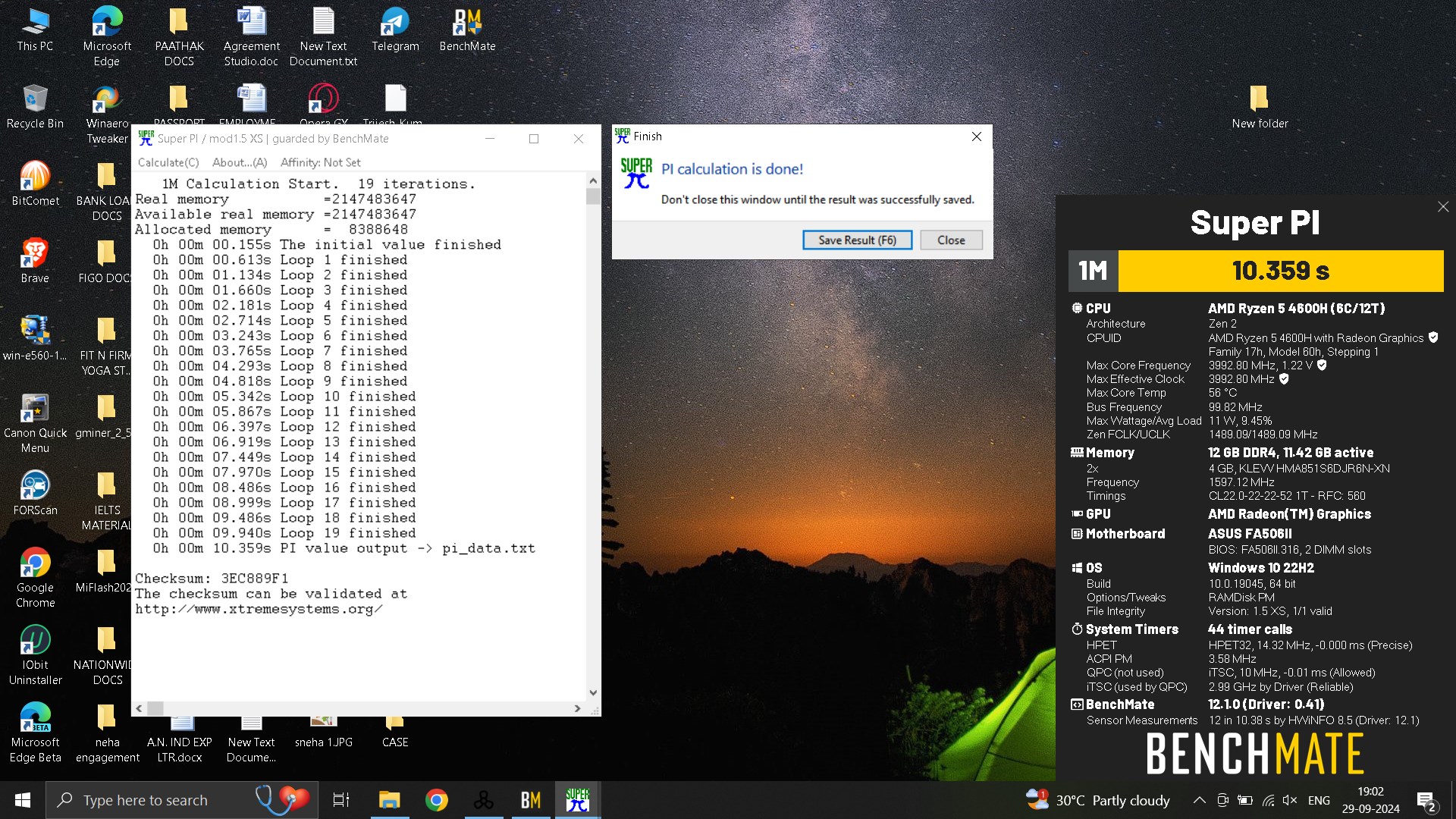
Task: Click AMD Ryzen 5 4600H CPU heading
Action: tap(1296, 309)
